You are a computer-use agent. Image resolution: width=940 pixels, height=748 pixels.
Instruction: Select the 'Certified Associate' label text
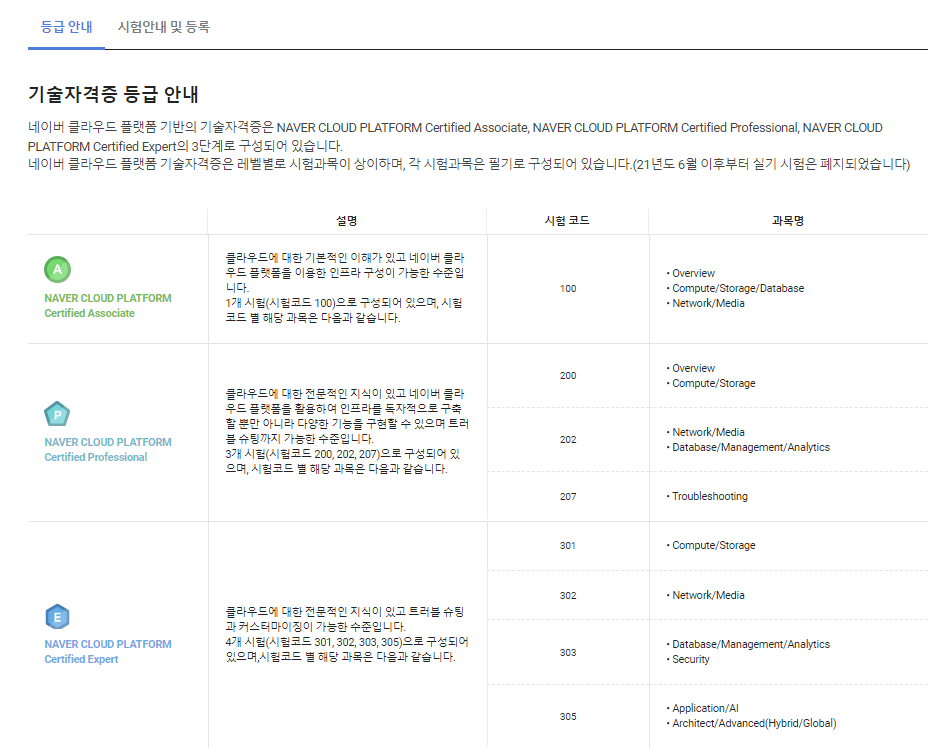tap(89, 313)
